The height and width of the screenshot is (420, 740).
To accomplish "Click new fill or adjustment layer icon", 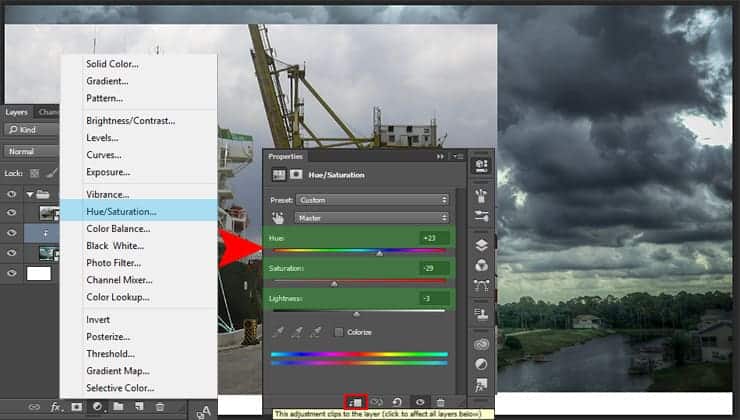I will click(98, 407).
